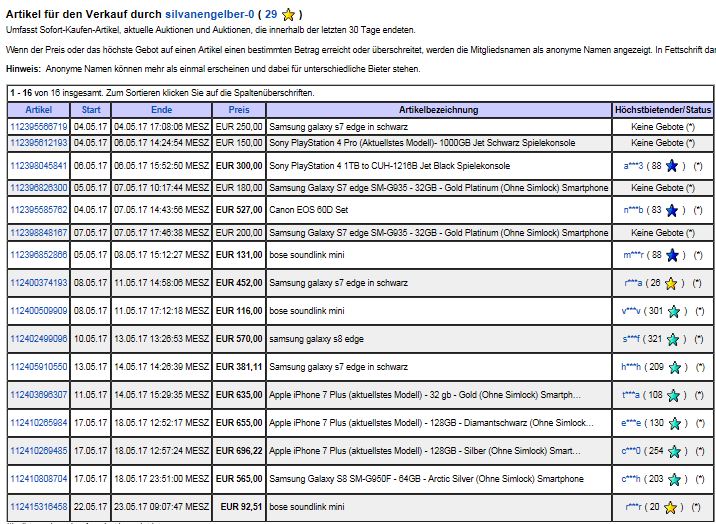
Task: Click the turquoise star next to bidder c***h
Action: [x=674, y=480]
